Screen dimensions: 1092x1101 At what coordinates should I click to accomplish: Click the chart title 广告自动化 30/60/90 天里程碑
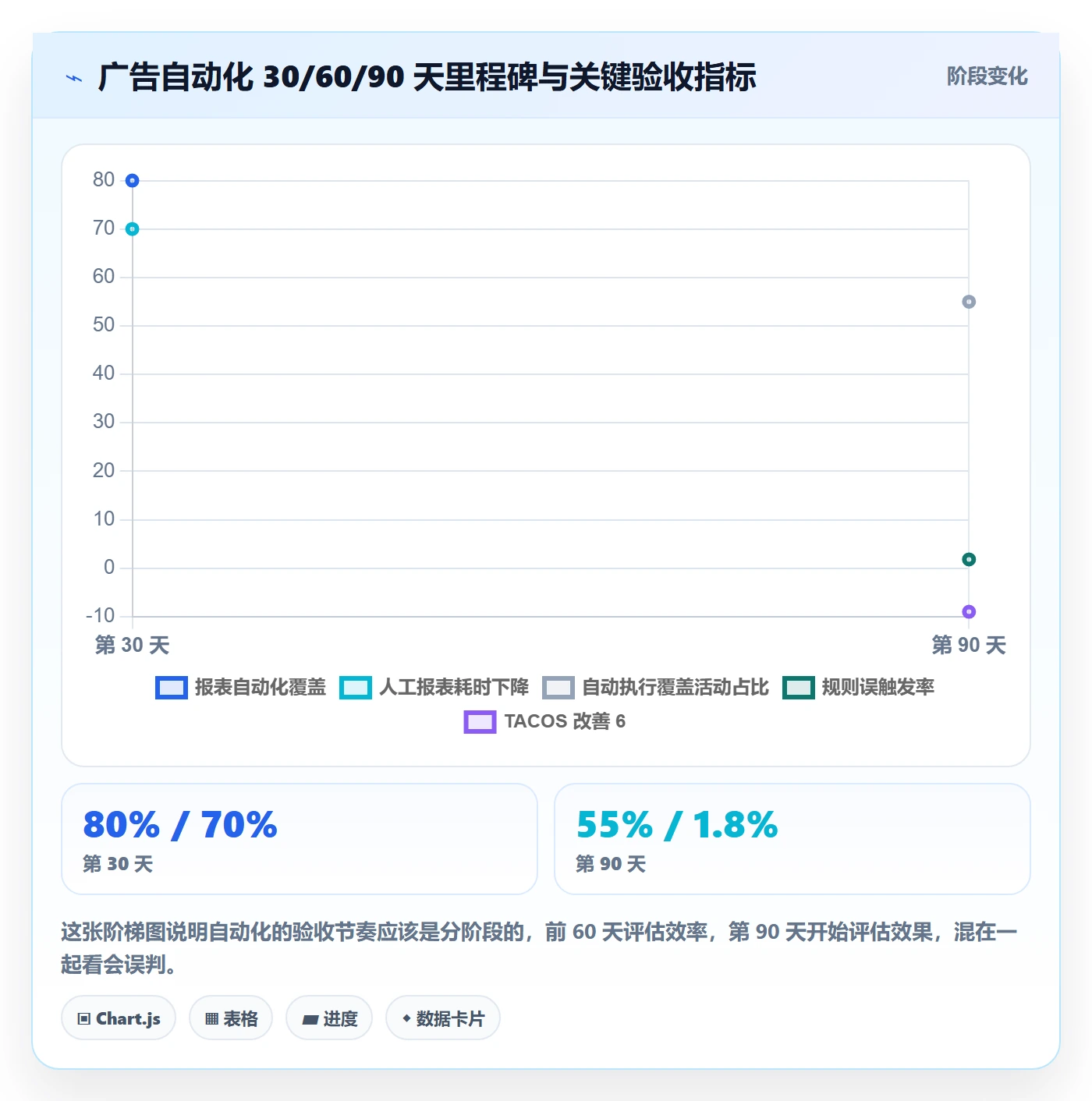427,77
